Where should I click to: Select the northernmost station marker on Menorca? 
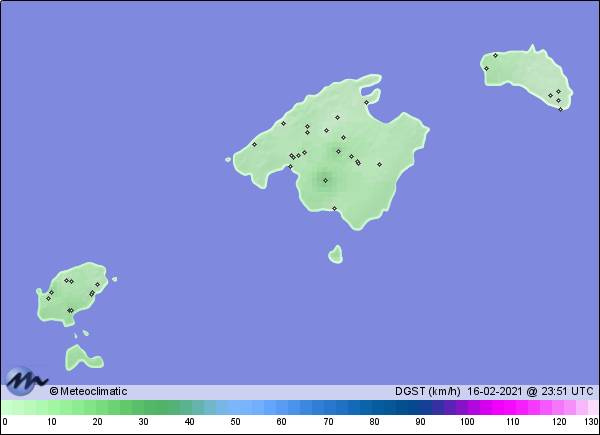[495, 55]
